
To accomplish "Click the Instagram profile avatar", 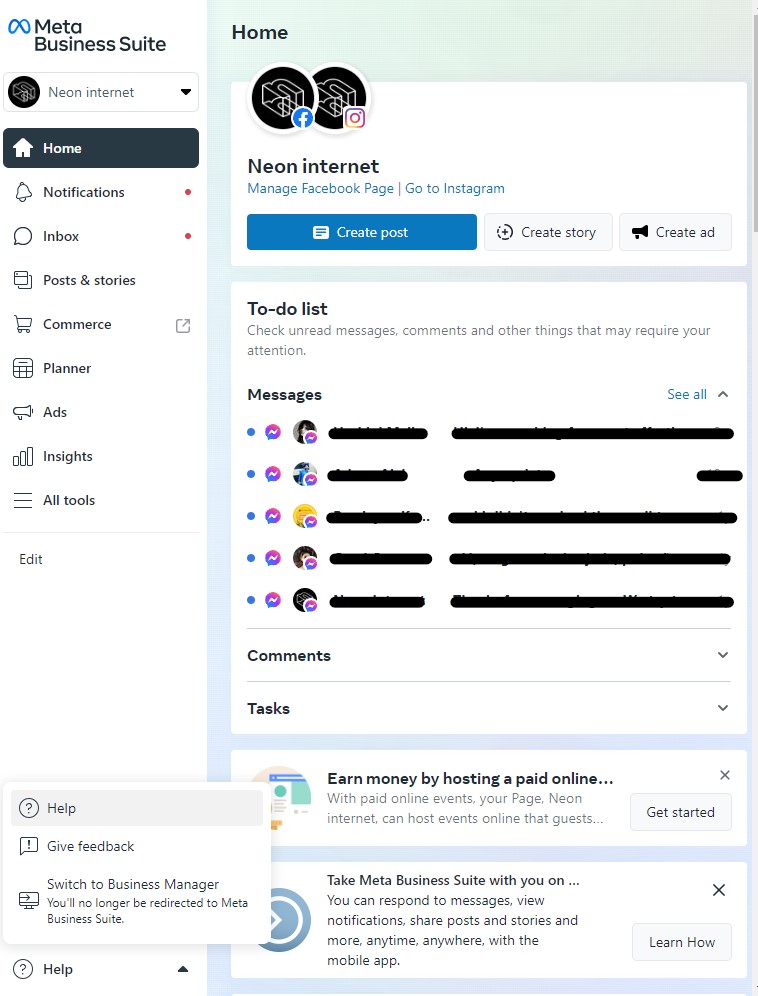I will point(341,98).
